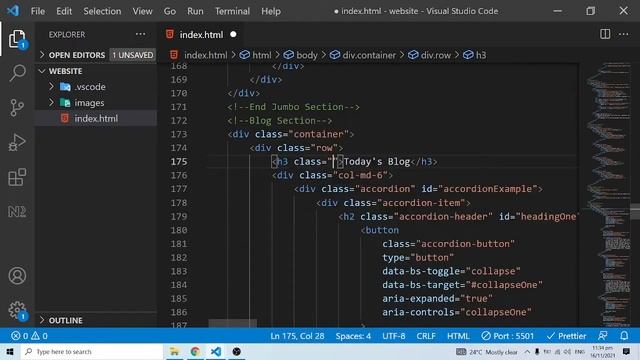Screen dimensions: 640x360
Task: Click the taskbar clock and date
Action: coord(602,351)
